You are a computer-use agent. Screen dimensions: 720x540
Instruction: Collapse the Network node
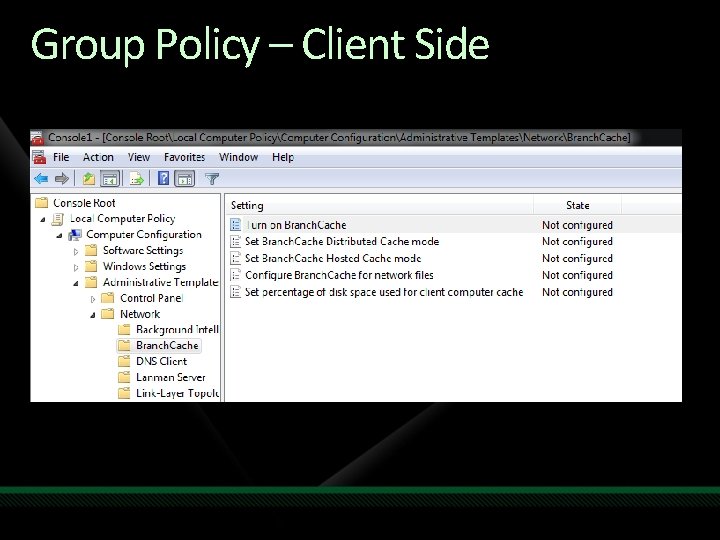pos(93,315)
